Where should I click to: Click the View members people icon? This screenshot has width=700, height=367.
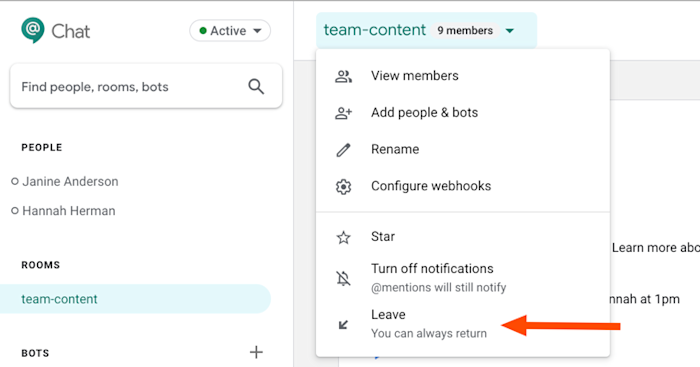(x=343, y=76)
